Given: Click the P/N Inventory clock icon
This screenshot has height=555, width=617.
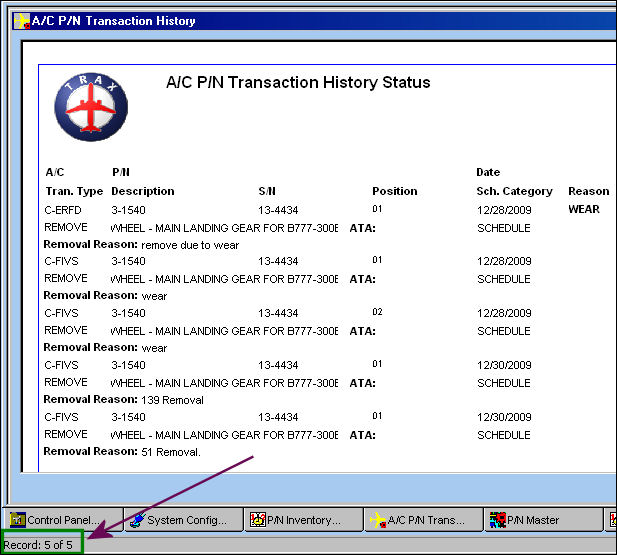Looking at the screenshot, I should [x=258, y=520].
